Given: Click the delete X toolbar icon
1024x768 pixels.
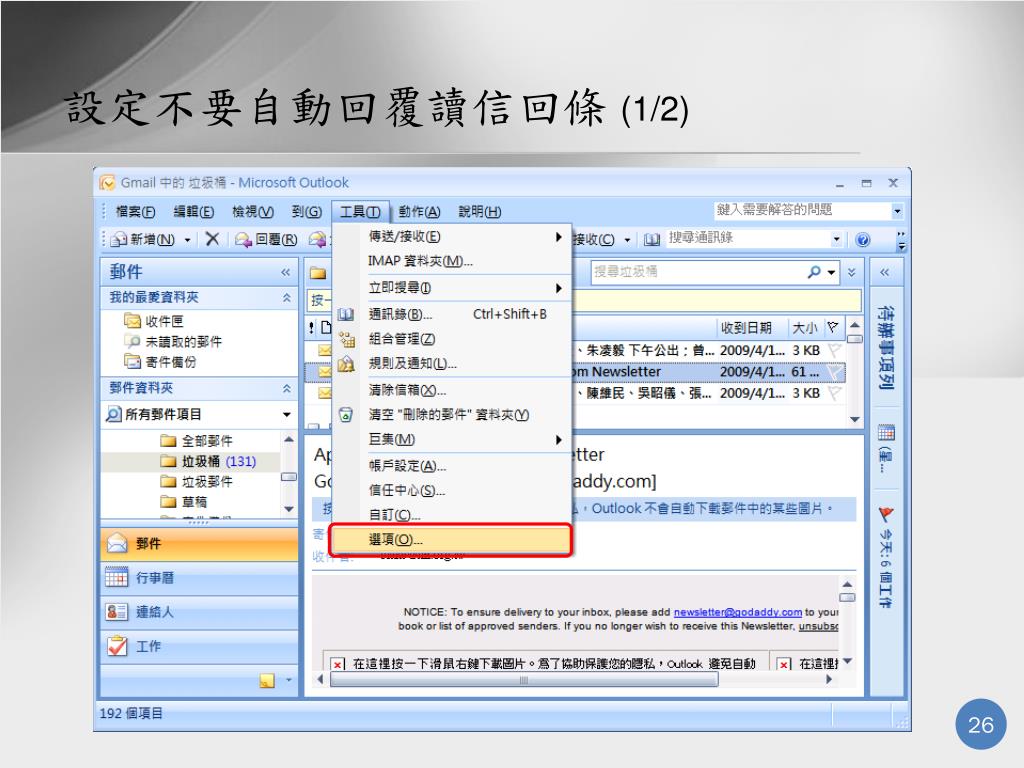Looking at the screenshot, I should point(212,239).
